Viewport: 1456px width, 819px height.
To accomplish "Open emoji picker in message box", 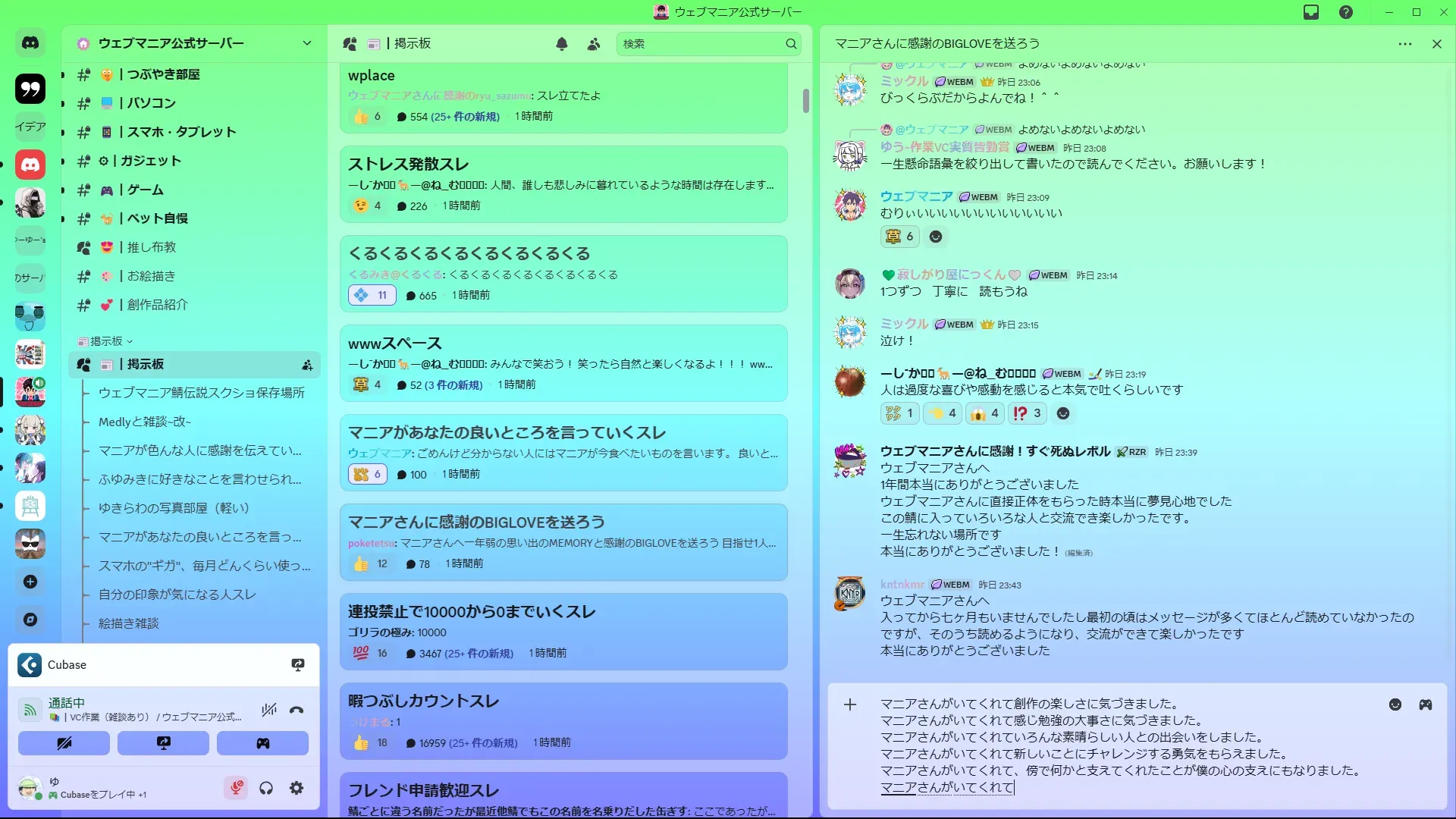I will pos(1395,704).
